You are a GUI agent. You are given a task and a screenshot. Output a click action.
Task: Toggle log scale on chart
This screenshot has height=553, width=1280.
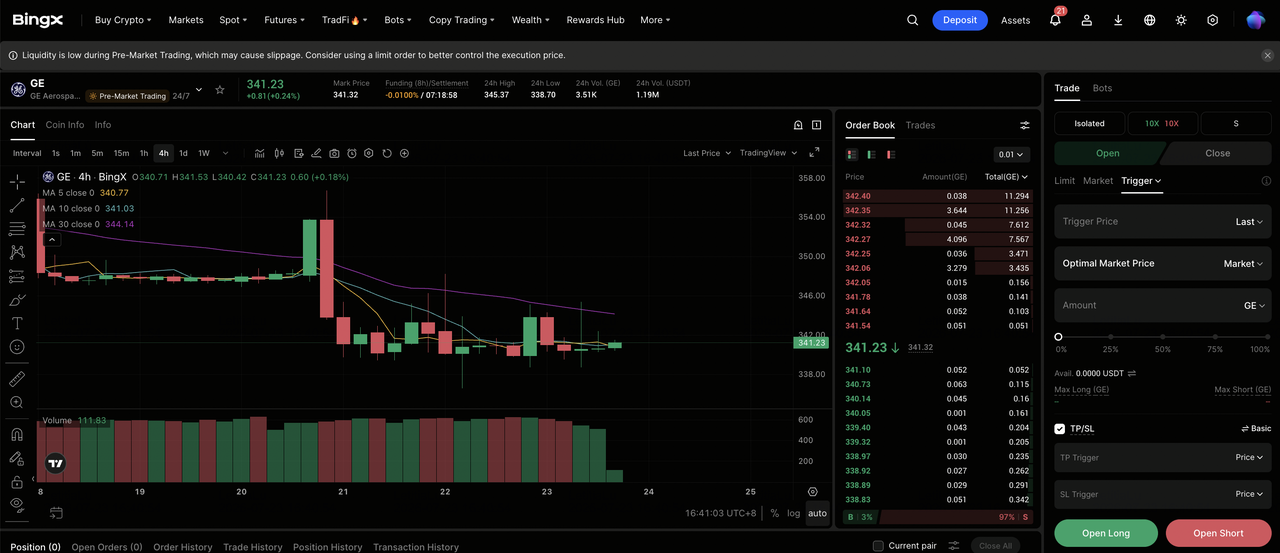[x=794, y=513]
